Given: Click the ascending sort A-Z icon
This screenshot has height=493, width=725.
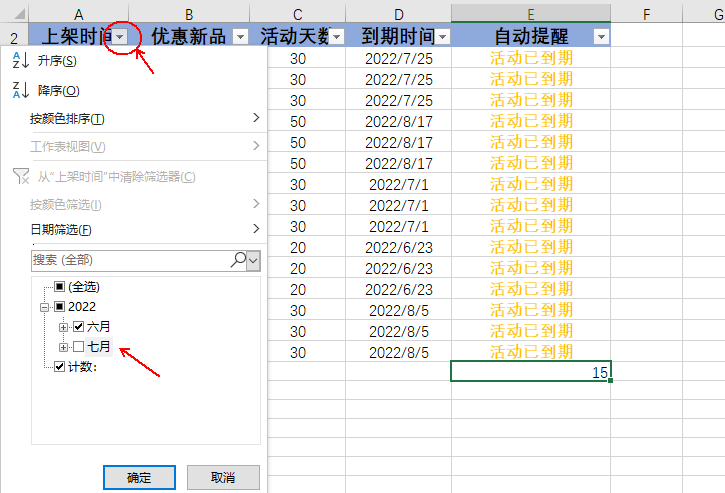Looking at the screenshot, I should (20, 60).
